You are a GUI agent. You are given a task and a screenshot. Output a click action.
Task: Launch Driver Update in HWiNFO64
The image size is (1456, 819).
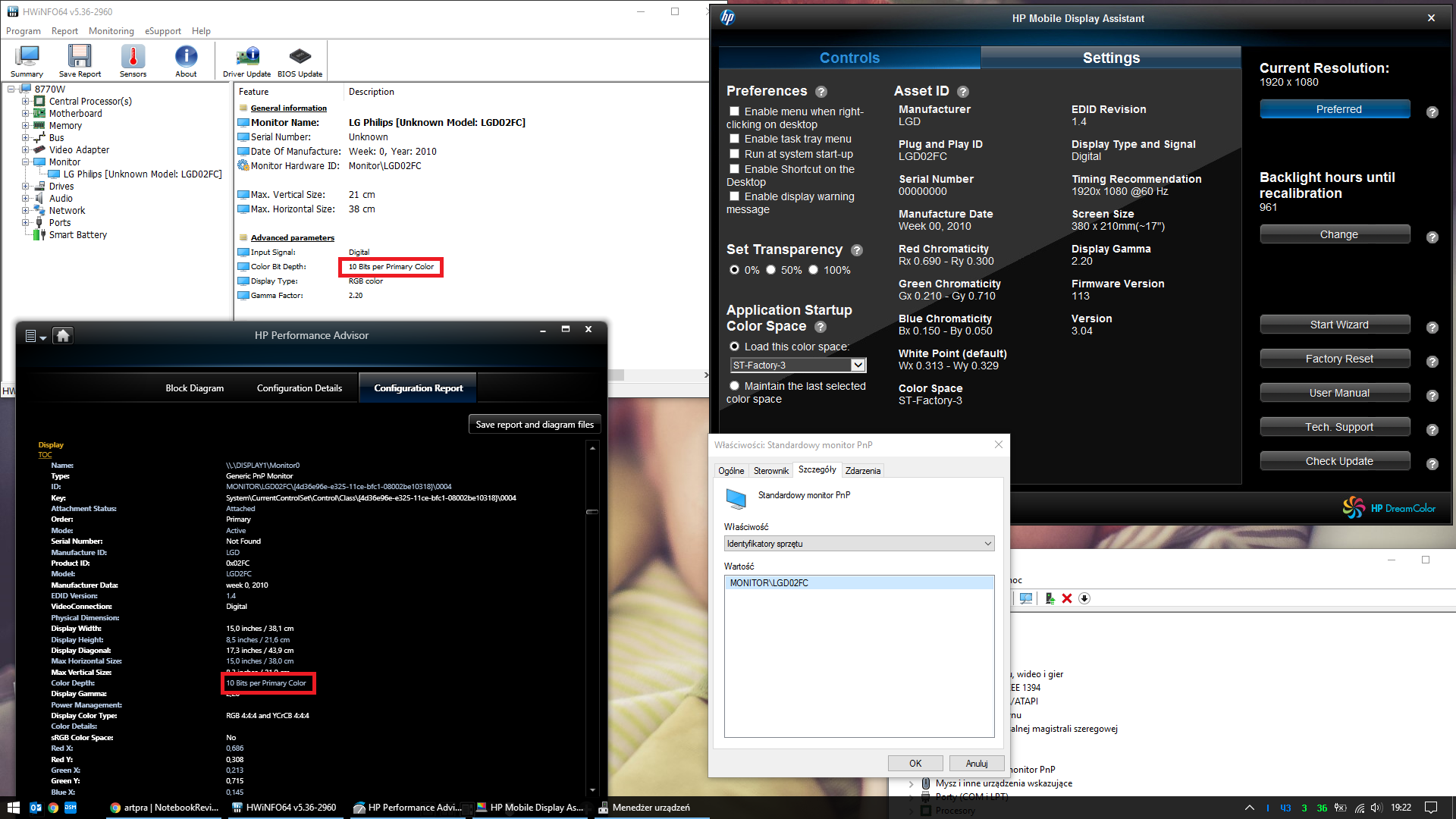point(247,60)
